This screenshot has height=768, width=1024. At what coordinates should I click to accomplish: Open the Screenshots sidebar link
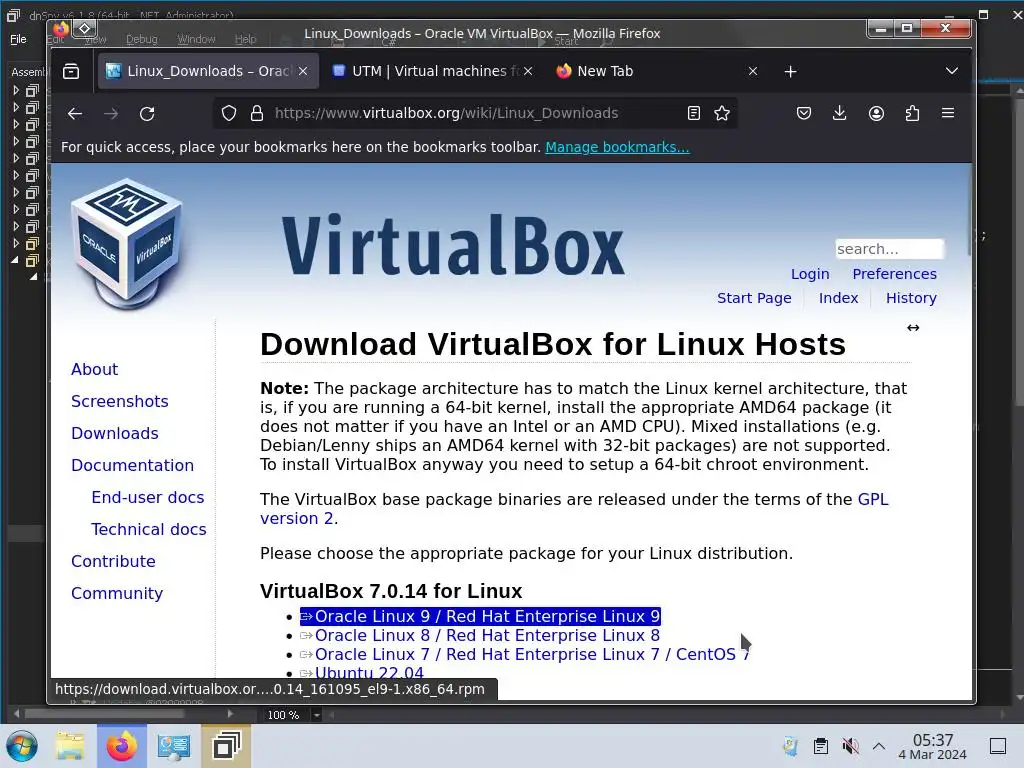pyautogui.click(x=120, y=401)
